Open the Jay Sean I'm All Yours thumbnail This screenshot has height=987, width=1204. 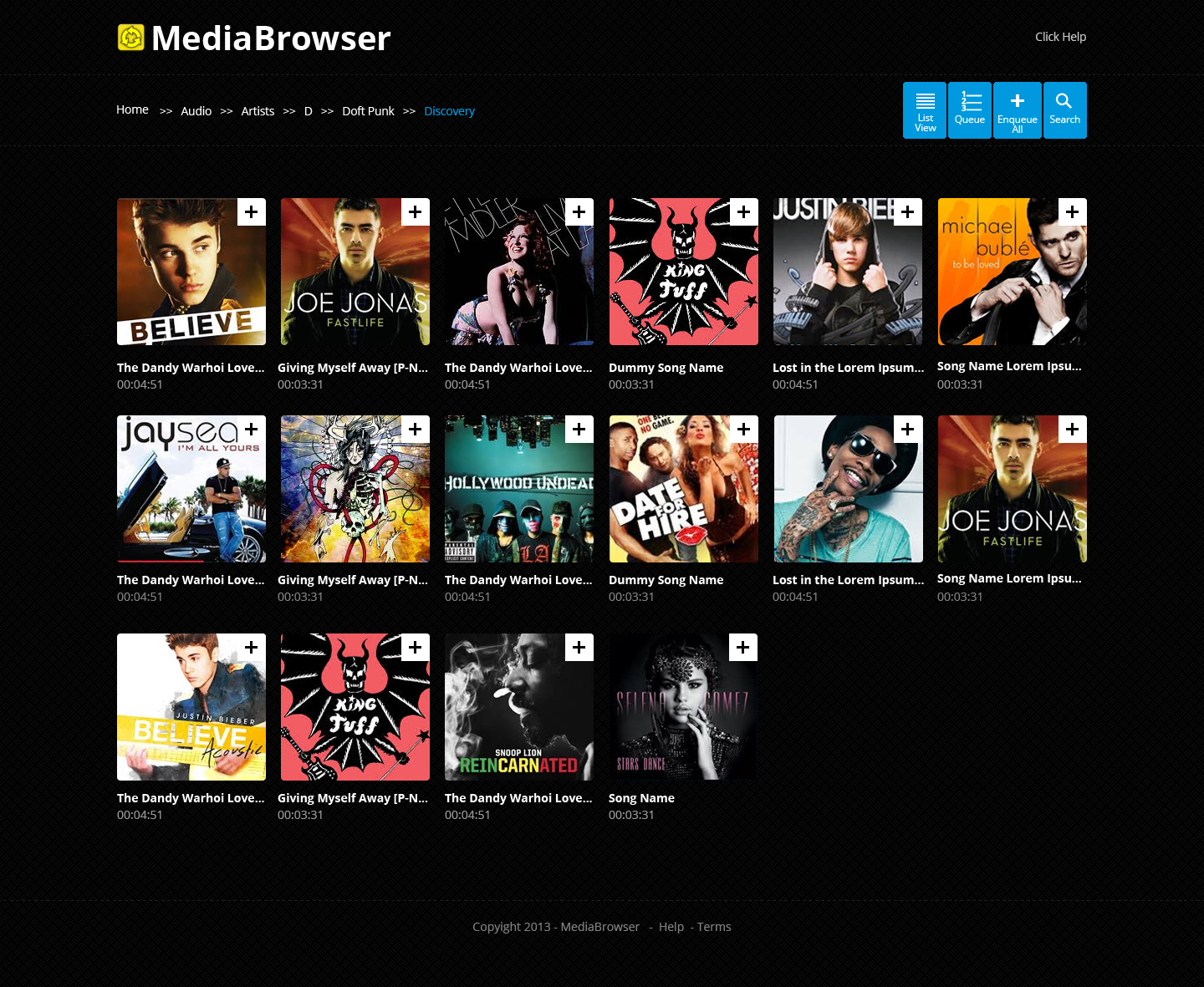pos(191,489)
